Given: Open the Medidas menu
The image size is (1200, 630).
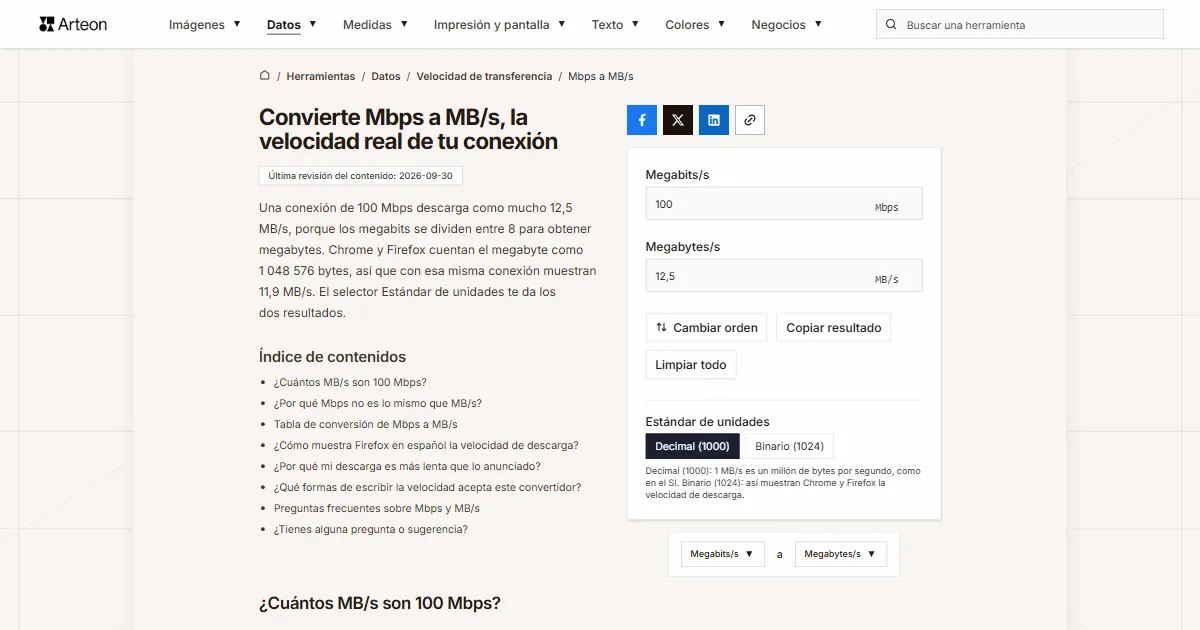Looking at the screenshot, I should [375, 25].
